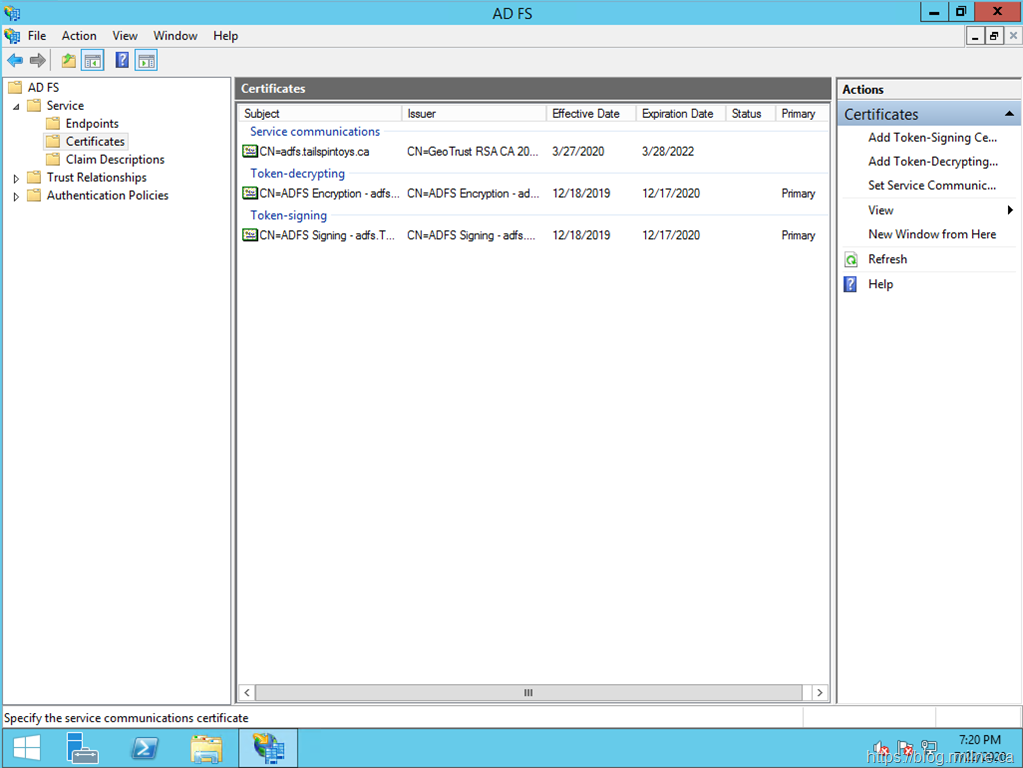The width and height of the screenshot is (1023, 768).
Task: Open PowerShell from the taskbar
Action: tap(145, 748)
